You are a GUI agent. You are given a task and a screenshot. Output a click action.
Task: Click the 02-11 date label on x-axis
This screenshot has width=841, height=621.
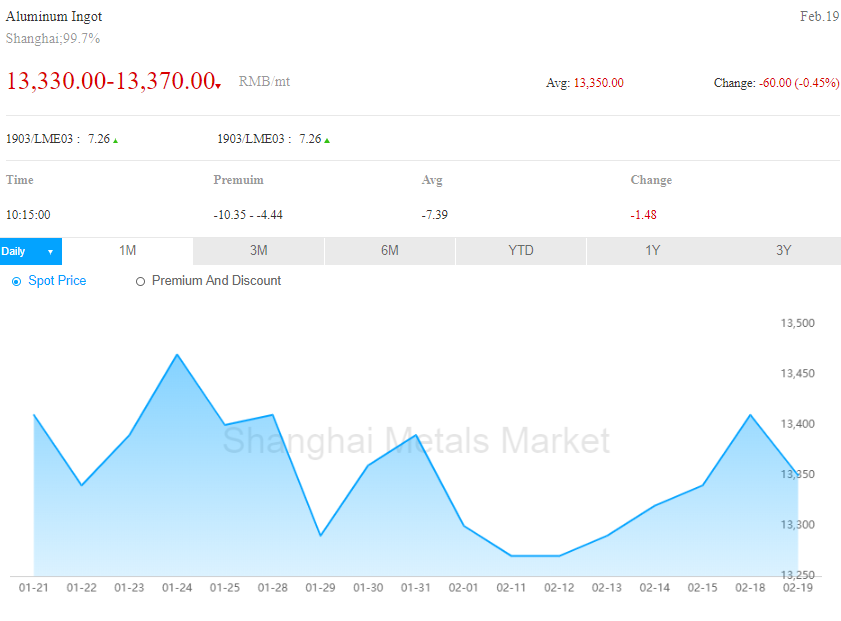click(511, 588)
